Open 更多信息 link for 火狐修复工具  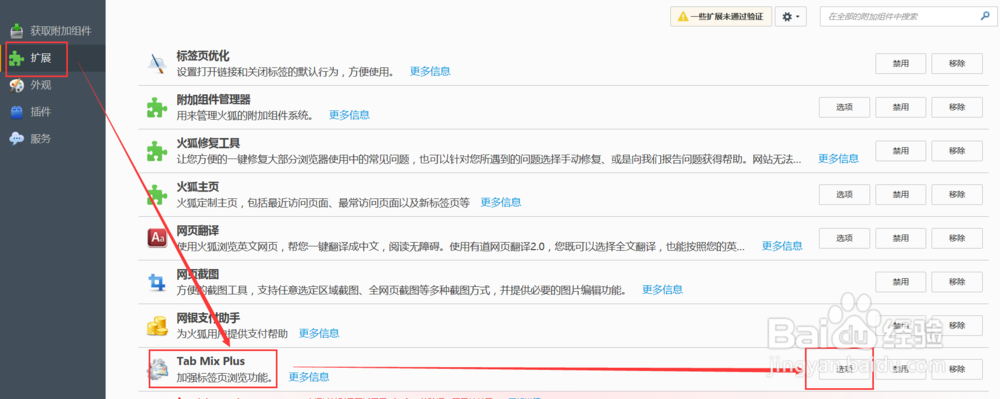(x=839, y=158)
